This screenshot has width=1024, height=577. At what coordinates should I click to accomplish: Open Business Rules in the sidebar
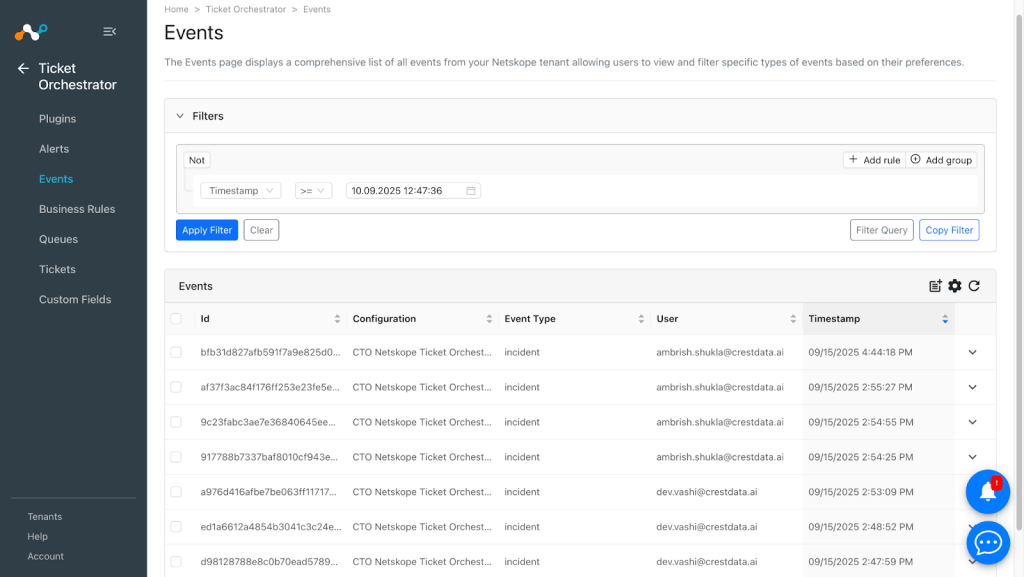77,209
